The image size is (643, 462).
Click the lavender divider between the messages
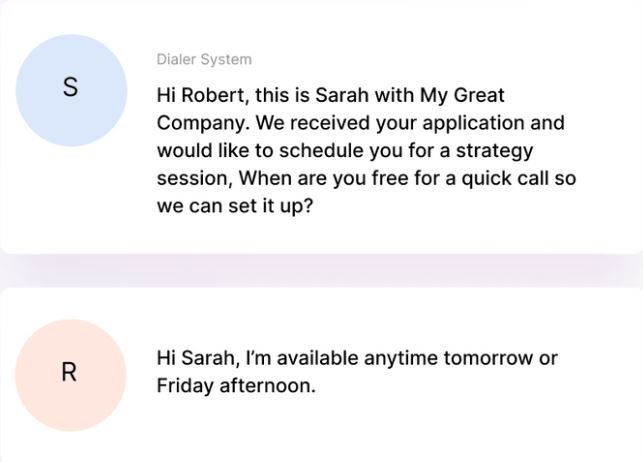322,270
